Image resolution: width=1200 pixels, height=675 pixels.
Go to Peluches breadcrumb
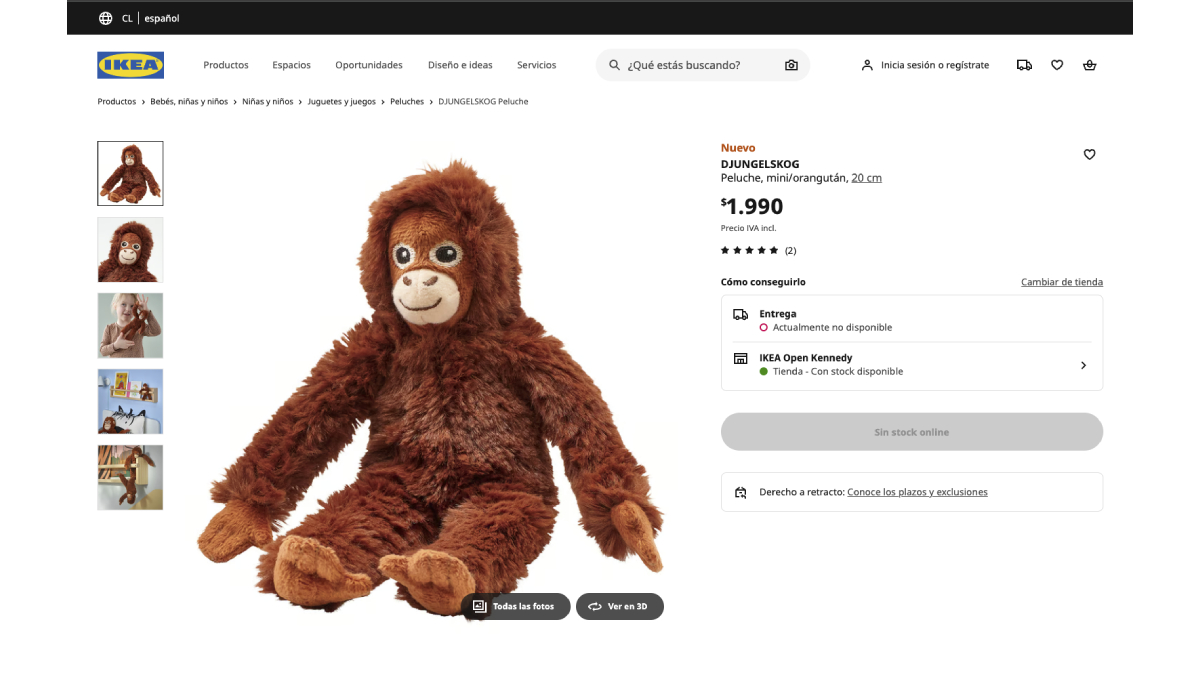point(407,102)
